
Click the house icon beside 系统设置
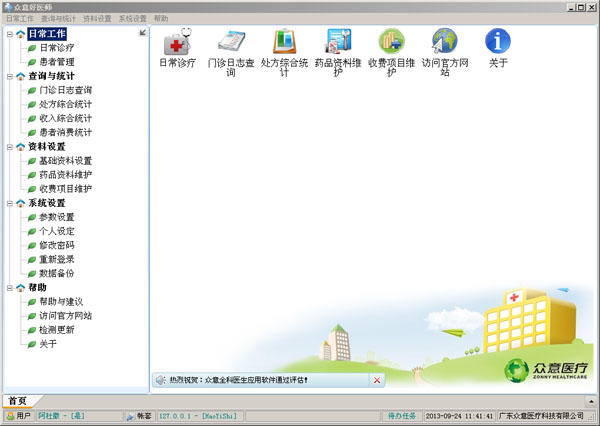(x=21, y=203)
